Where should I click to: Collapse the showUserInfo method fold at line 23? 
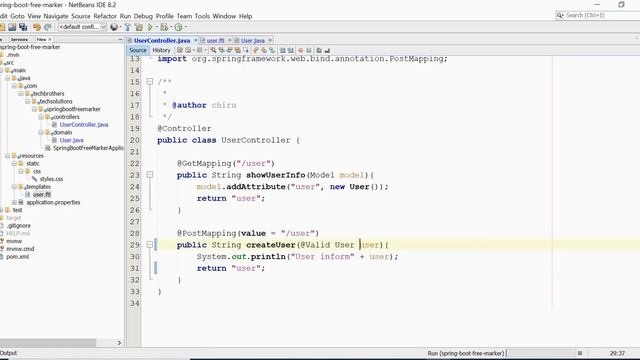150,175
